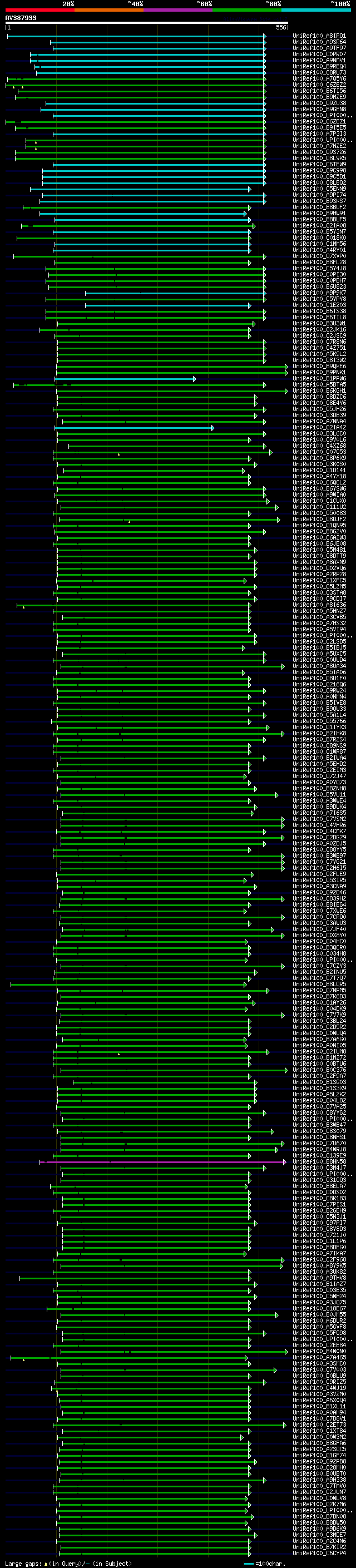Open the UniRef100_A7Q5Y6 entry
356x1568 pixels.
tap(319, 78)
